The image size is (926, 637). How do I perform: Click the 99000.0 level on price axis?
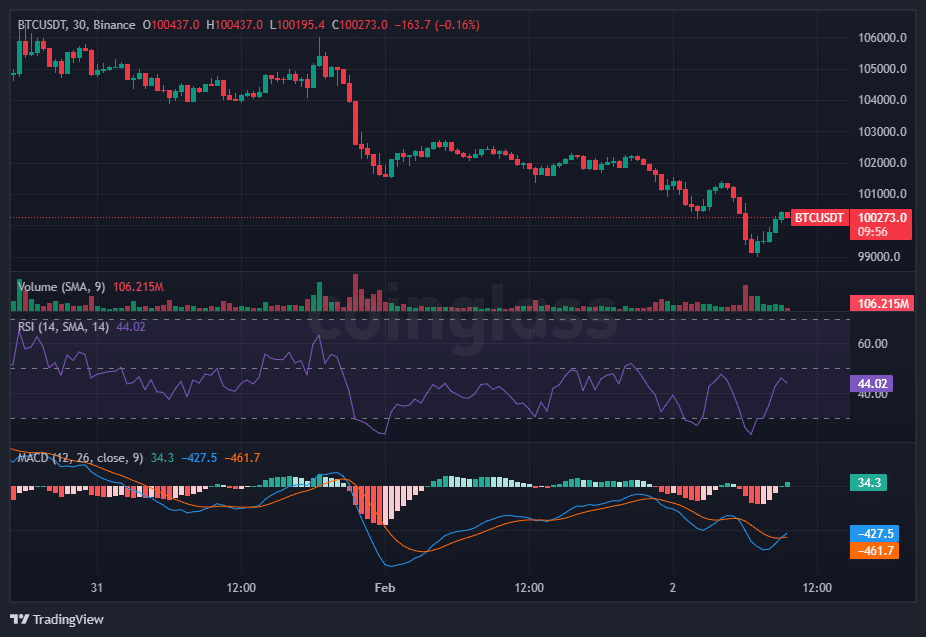pyautogui.click(x=883, y=256)
